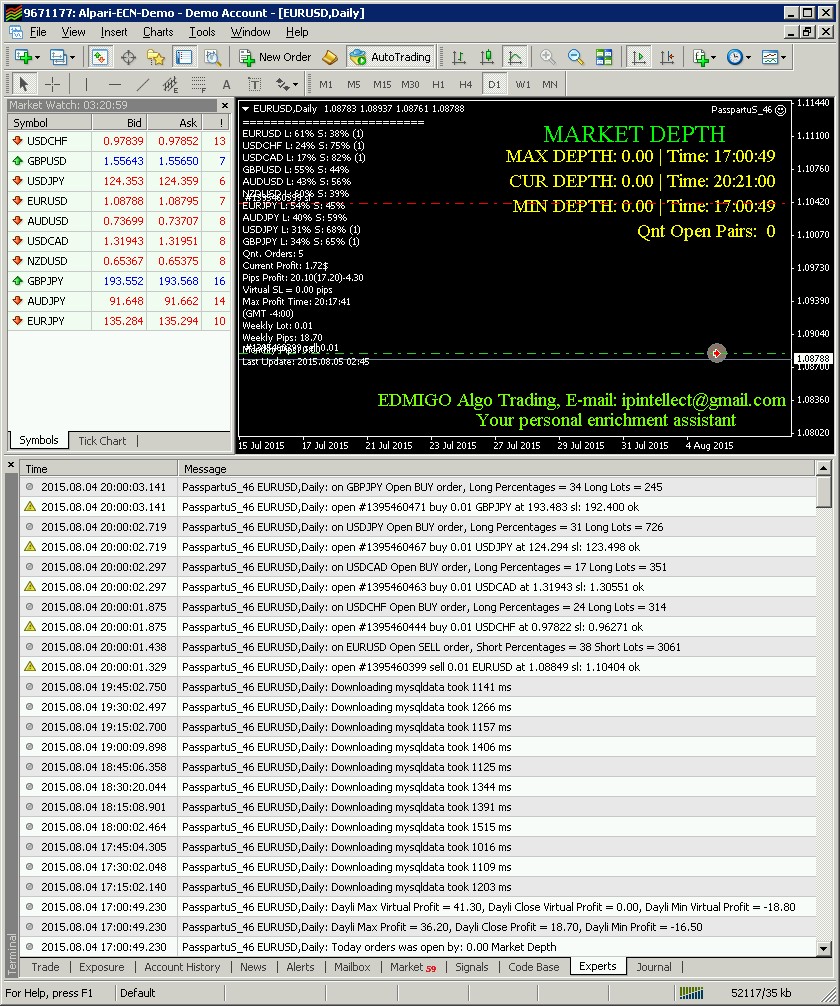Click the New Order button
Viewport: 840px width, 1006px height.
275,57
